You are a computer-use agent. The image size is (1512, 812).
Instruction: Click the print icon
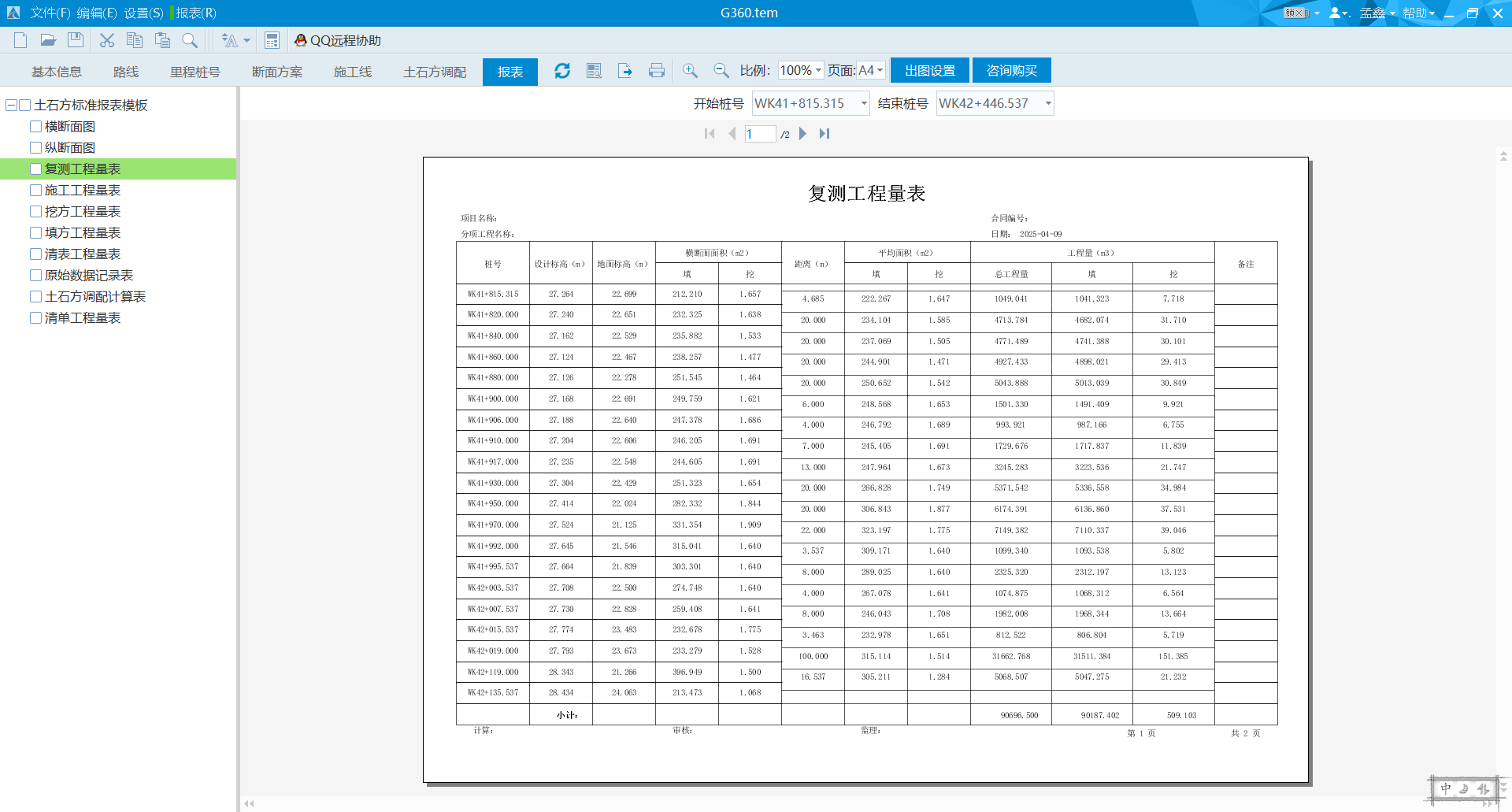pos(657,71)
